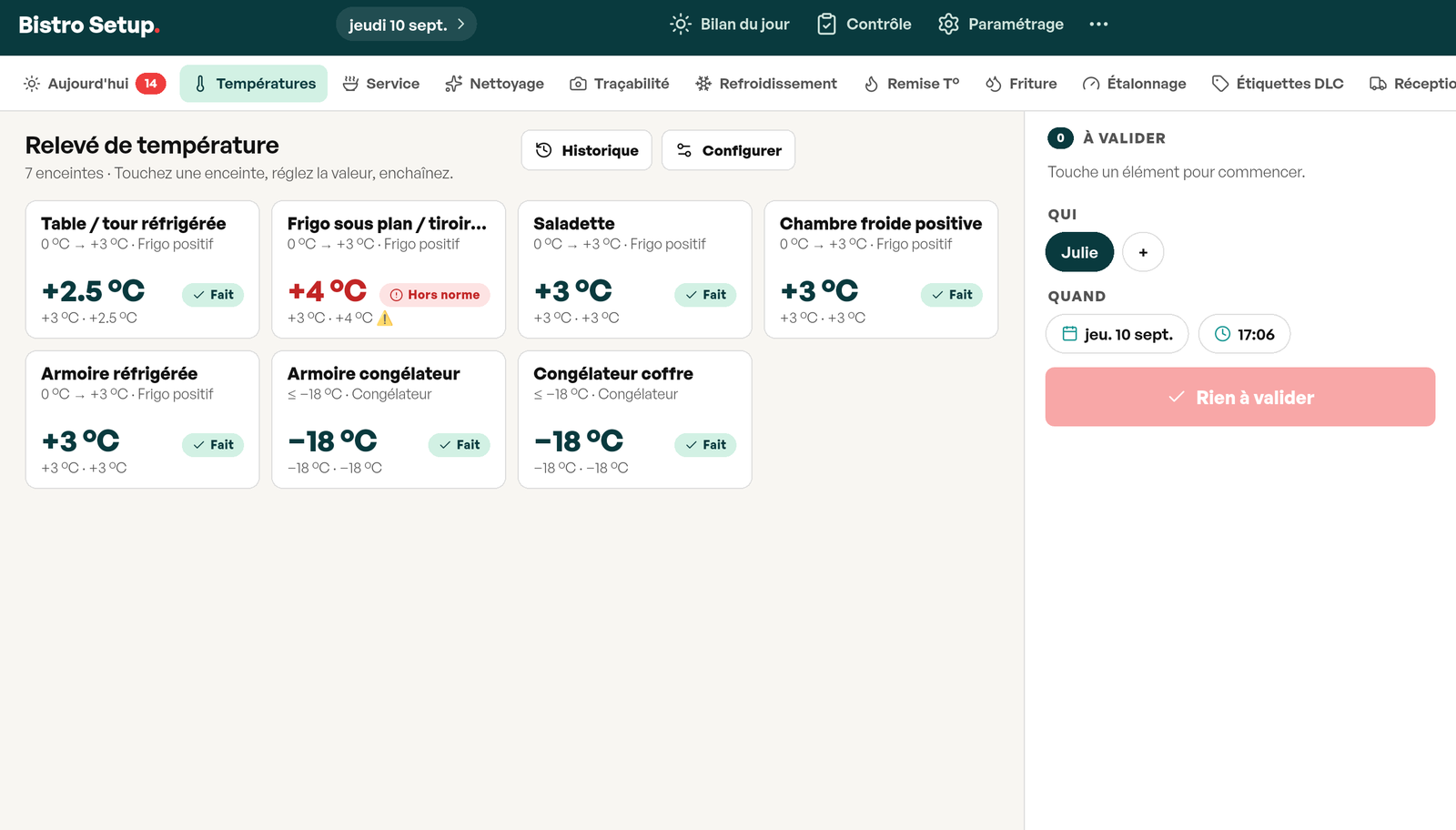Select the Congélateur coffre card
This screenshot has height=830, width=1456.
click(x=635, y=420)
